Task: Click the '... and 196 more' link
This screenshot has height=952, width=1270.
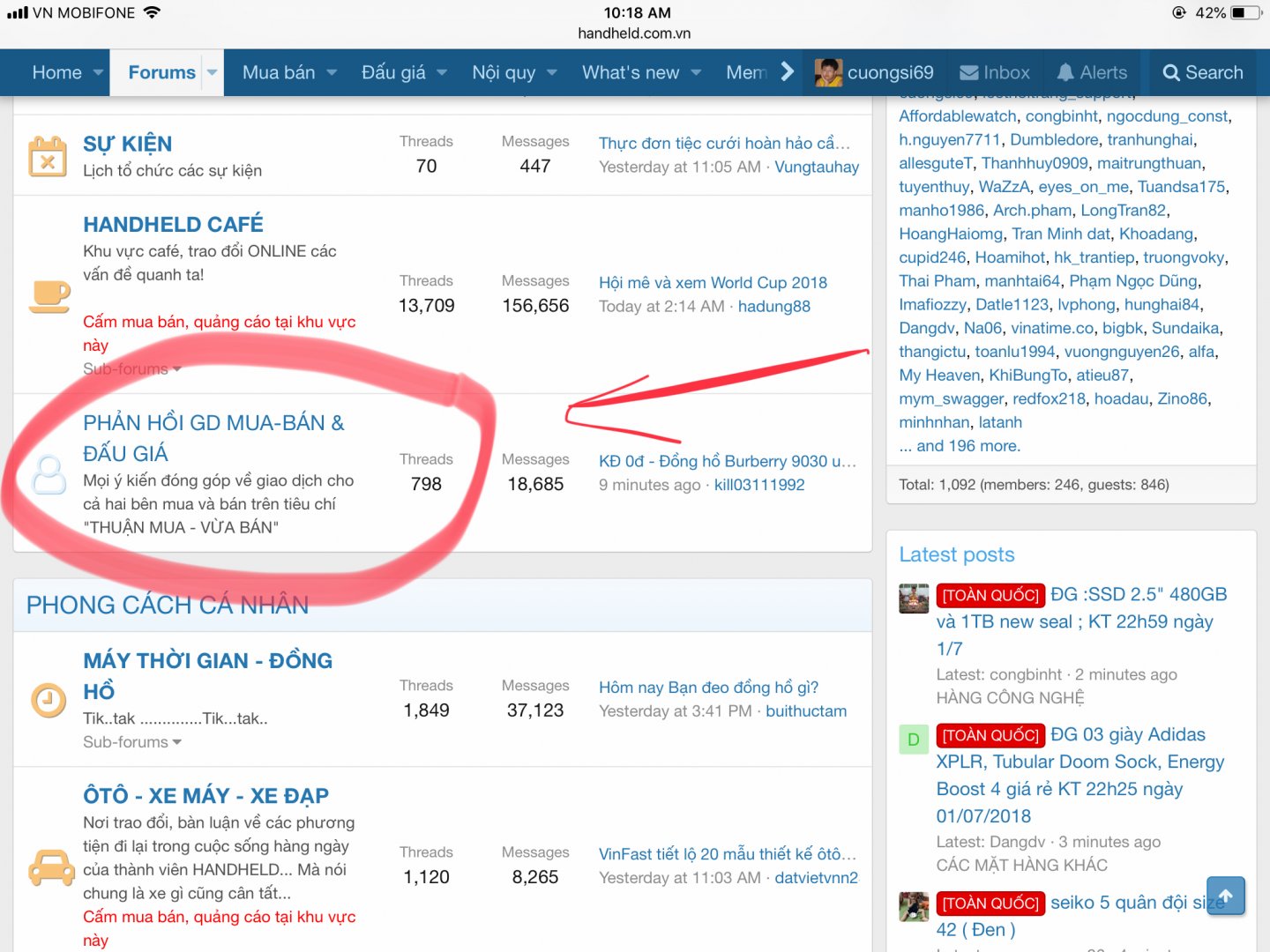Action: 960,446
